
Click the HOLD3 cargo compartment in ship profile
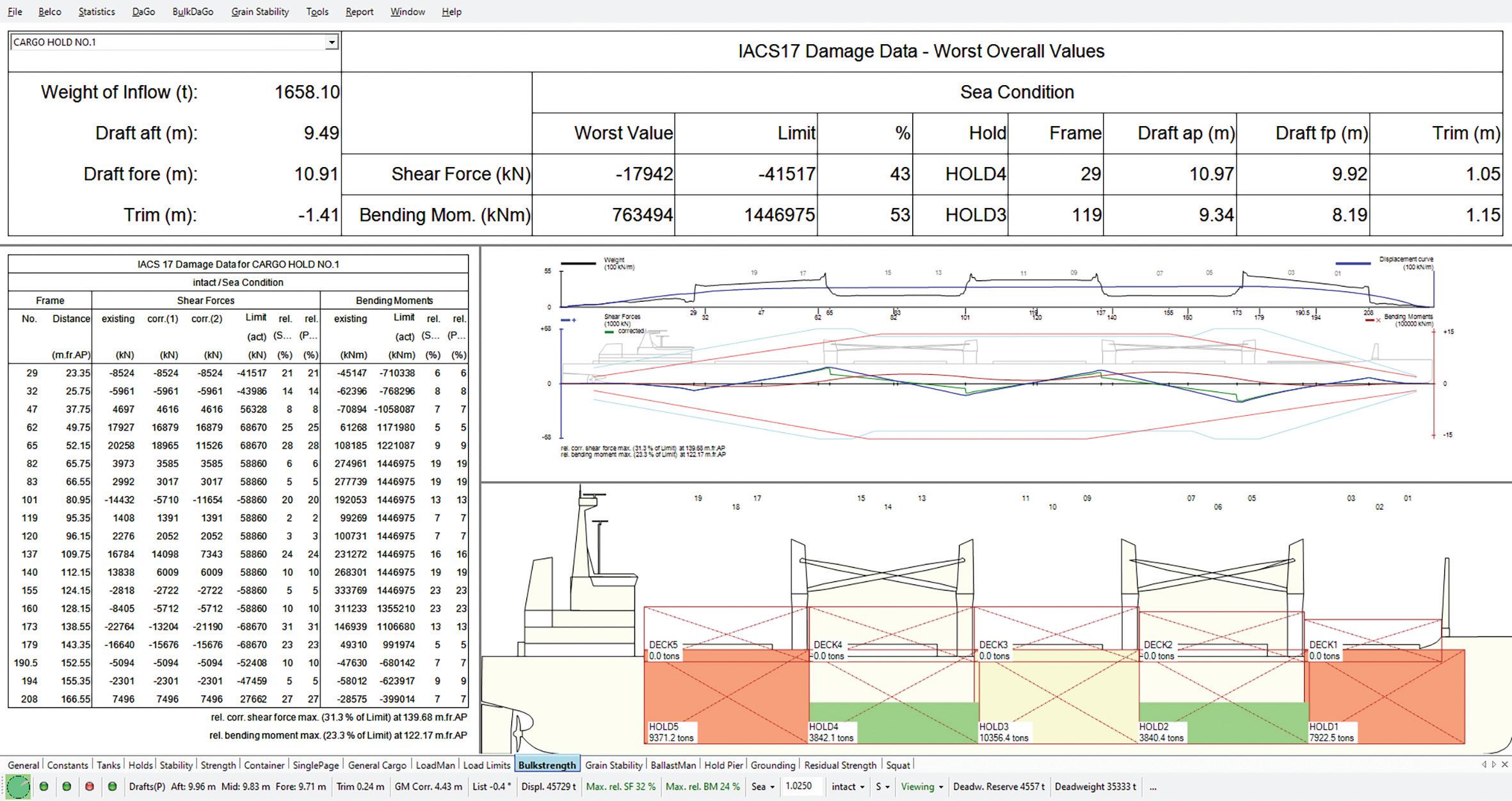pyautogui.click(x=1056, y=697)
